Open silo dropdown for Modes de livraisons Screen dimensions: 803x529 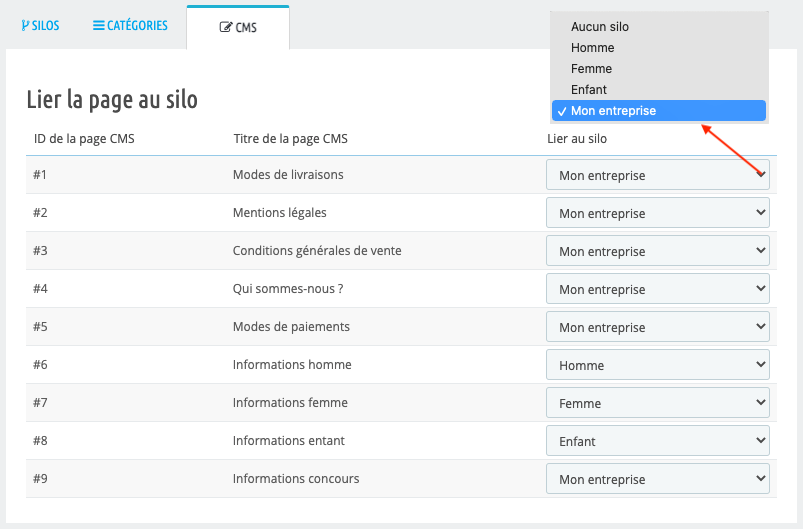[x=658, y=175]
